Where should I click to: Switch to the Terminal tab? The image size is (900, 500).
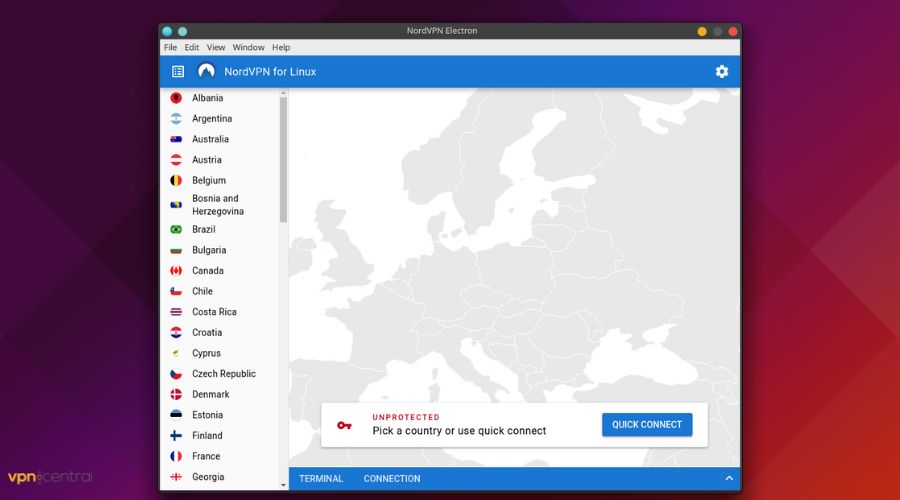tap(321, 479)
